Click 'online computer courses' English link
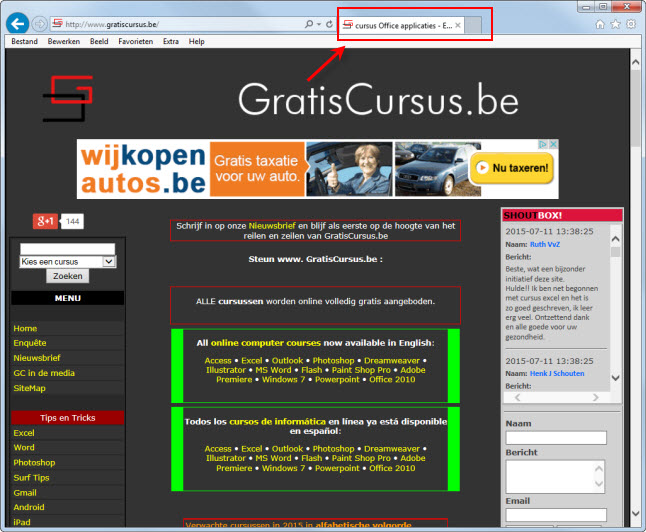This screenshot has width=646, height=532. pyautogui.click(x=266, y=343)
